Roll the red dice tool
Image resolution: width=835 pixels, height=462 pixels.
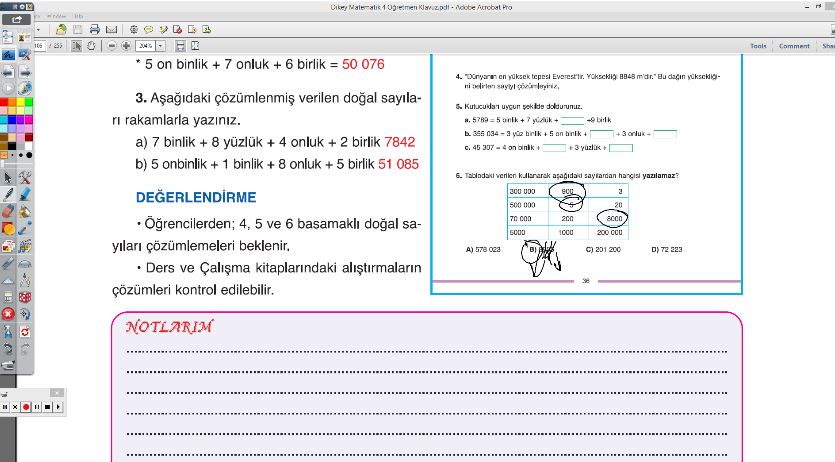(24, 297)
